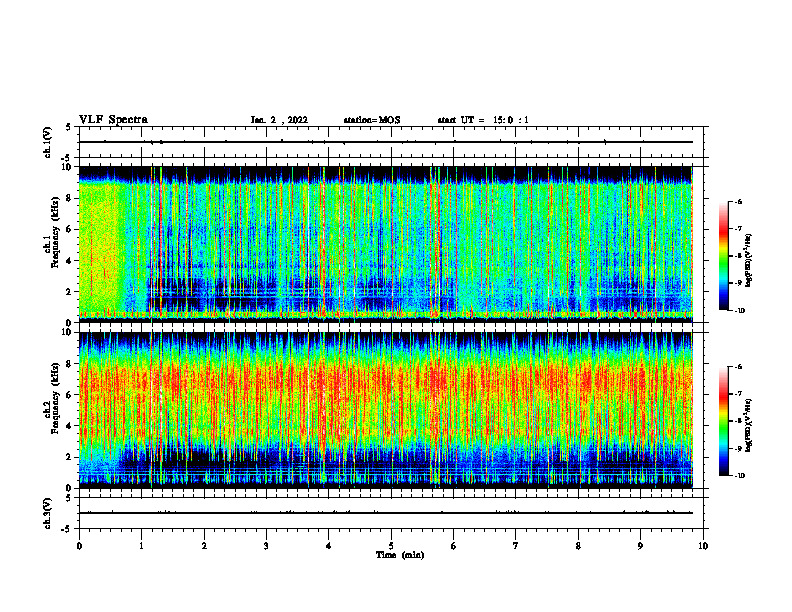Screen dimensions: 792x612
Task: Click the "ch.3(V)" axis label
Action: point(48,513)
